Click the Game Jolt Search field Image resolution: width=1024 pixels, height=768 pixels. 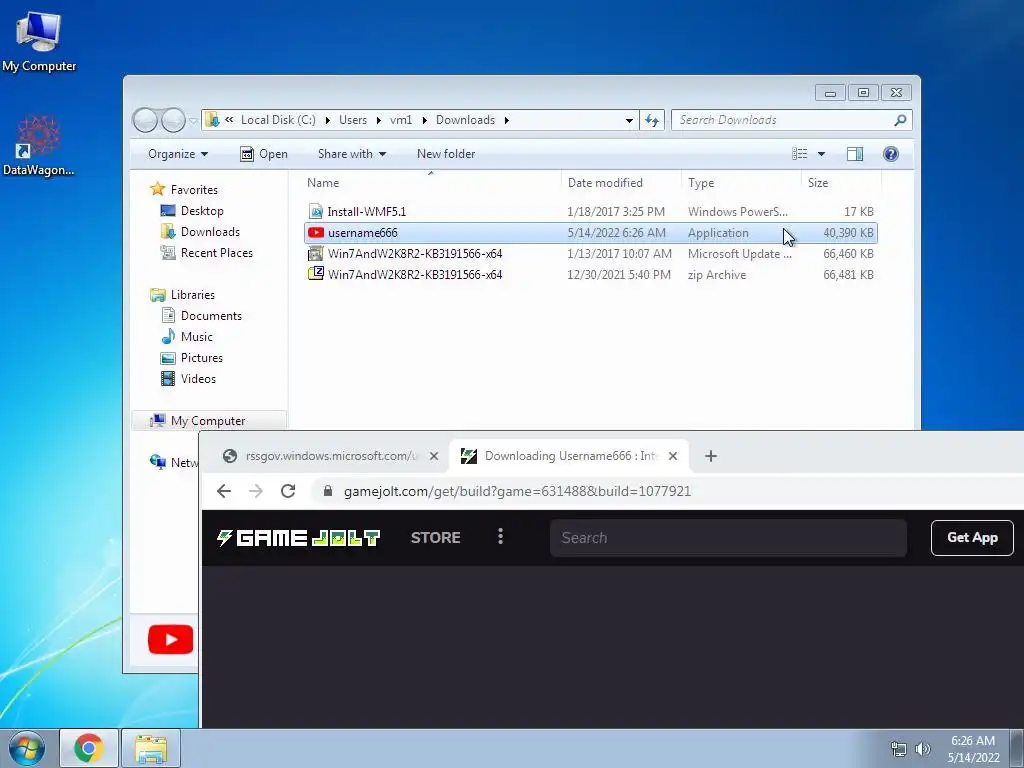point(728,538)
